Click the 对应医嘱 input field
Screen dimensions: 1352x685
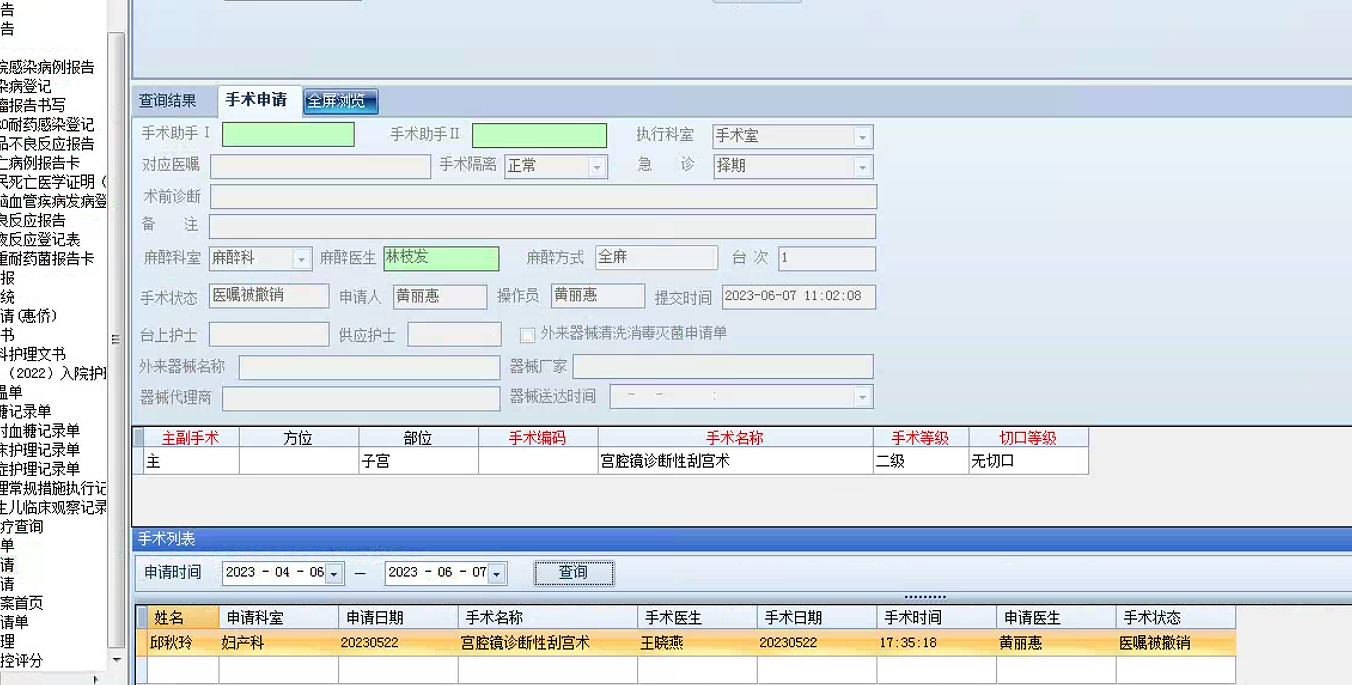320,166
